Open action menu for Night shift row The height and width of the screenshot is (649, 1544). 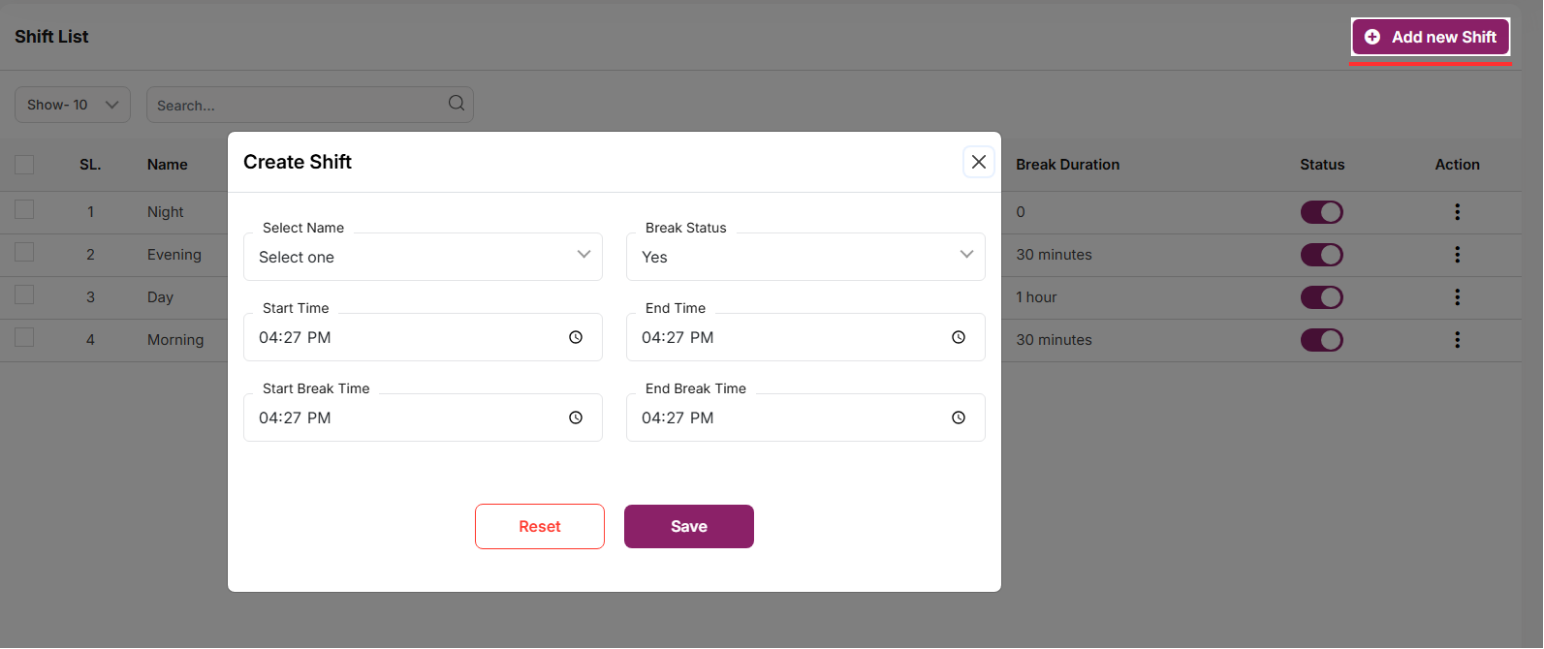[1457, 212]
